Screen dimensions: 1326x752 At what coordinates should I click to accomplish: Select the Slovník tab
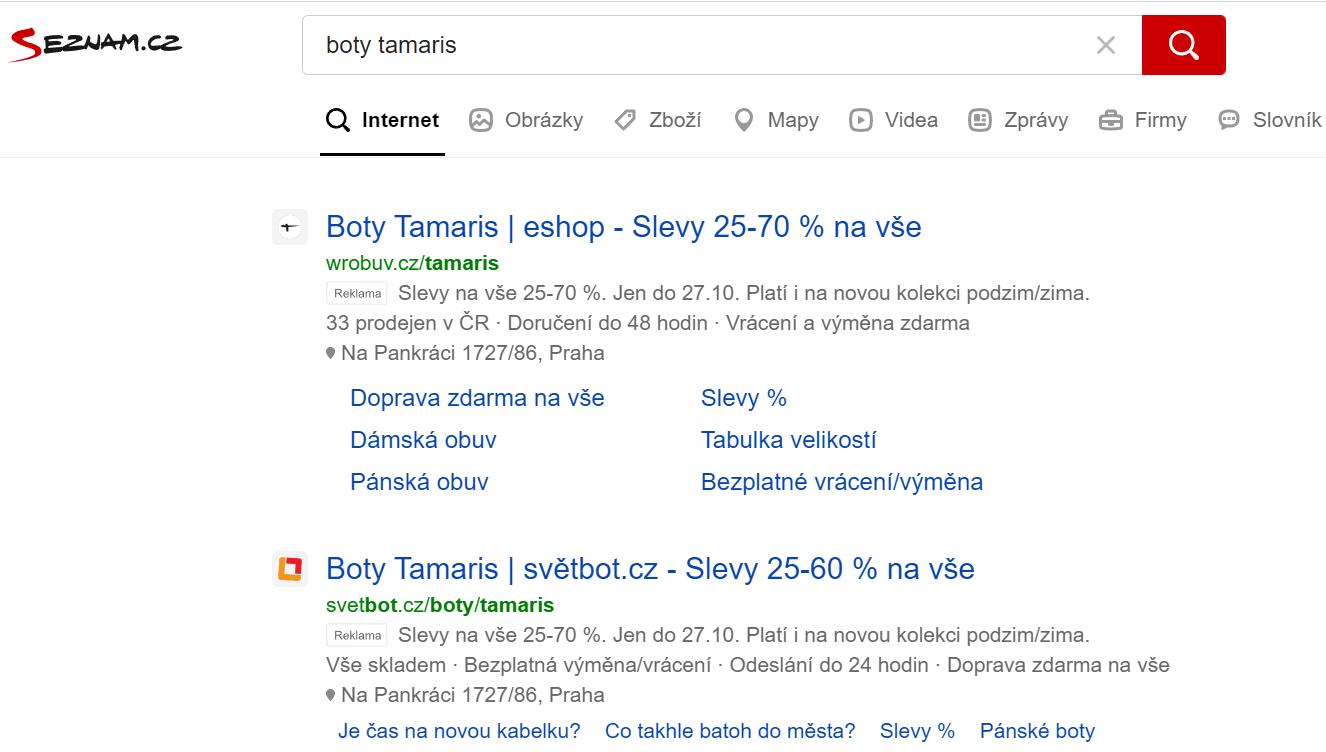coord(1270,120)
